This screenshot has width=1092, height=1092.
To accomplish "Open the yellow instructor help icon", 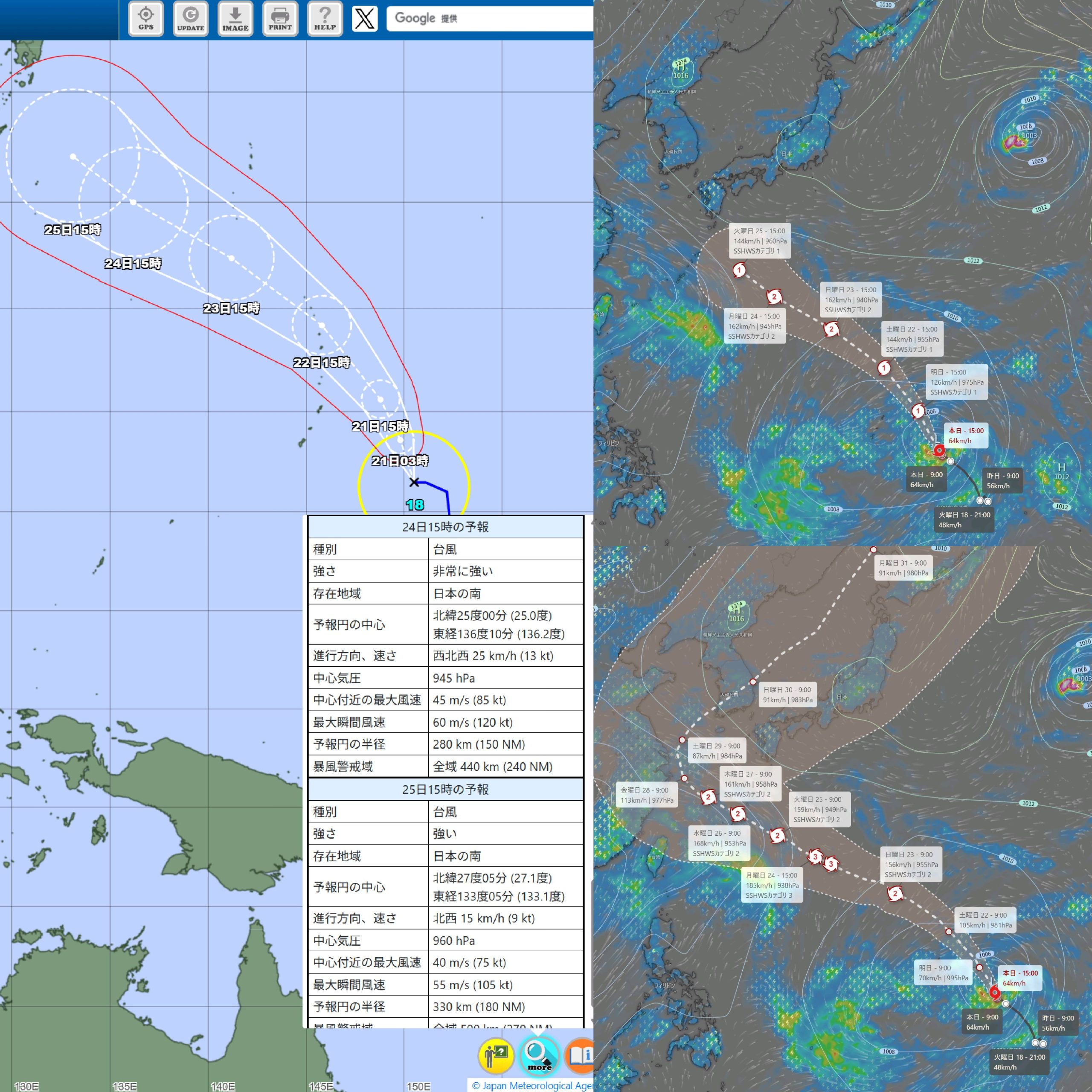I will point(496,1055).
